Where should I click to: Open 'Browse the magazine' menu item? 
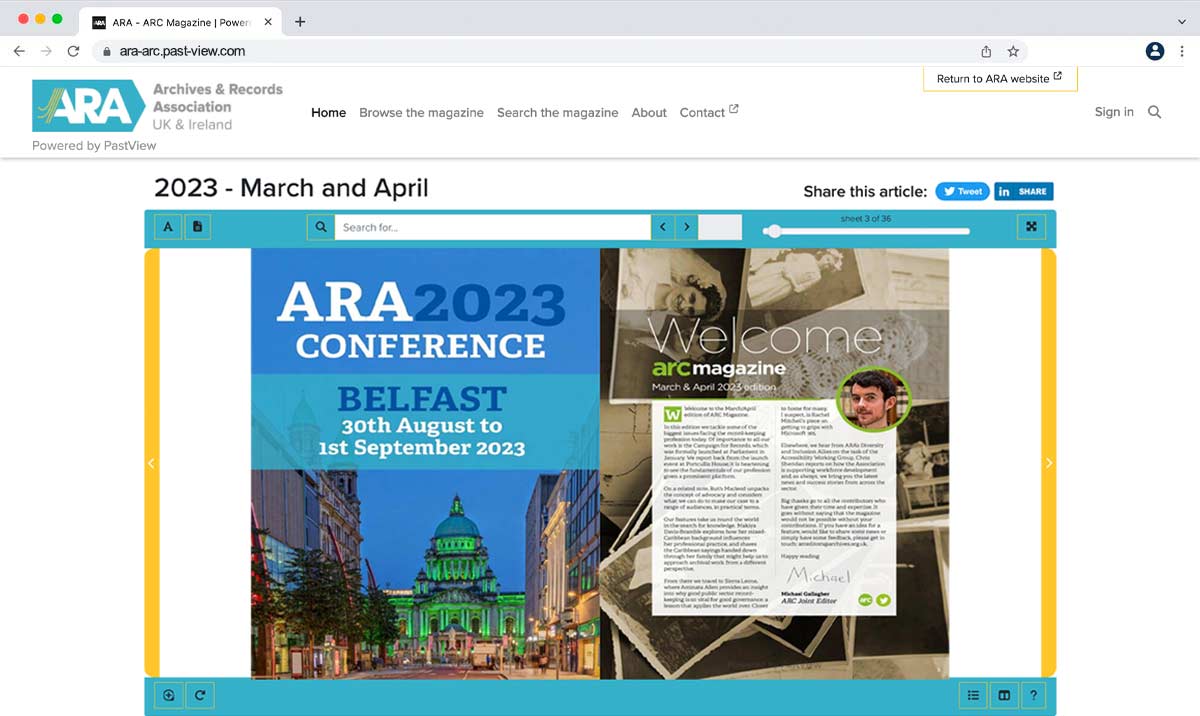tap(421, 113)
